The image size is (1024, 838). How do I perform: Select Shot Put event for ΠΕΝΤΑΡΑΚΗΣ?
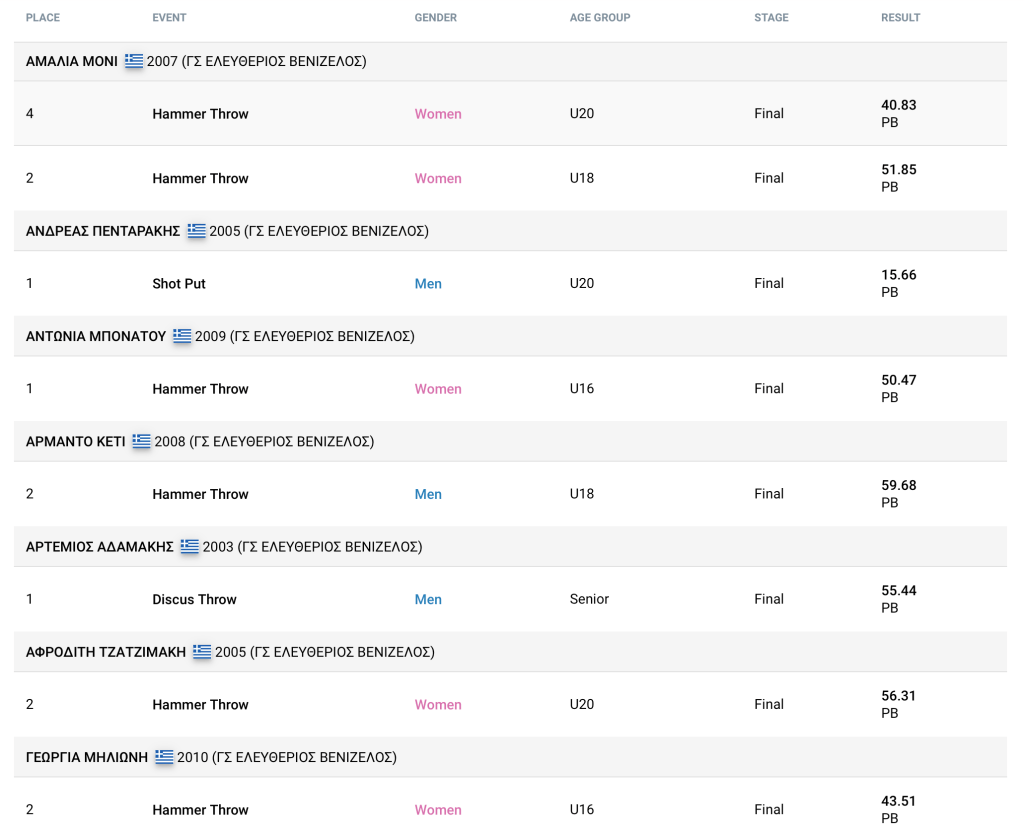179,284
